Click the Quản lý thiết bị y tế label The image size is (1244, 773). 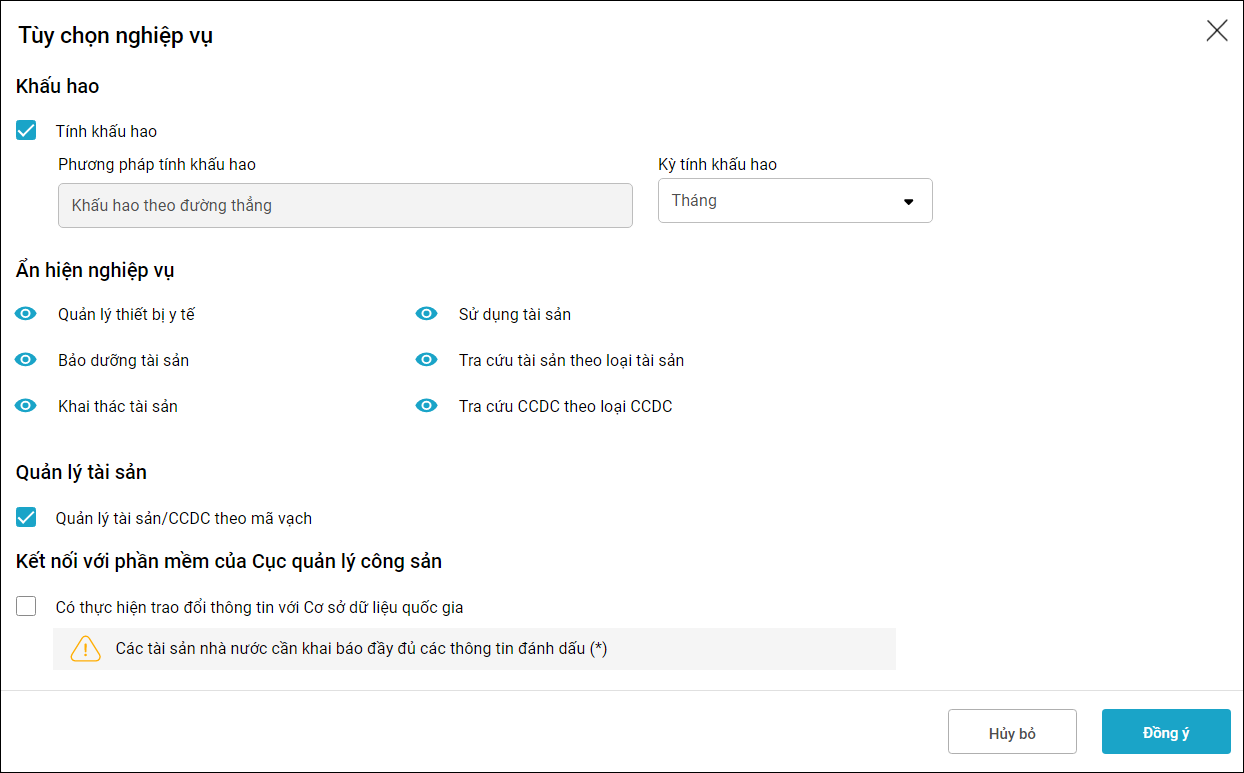126,314
